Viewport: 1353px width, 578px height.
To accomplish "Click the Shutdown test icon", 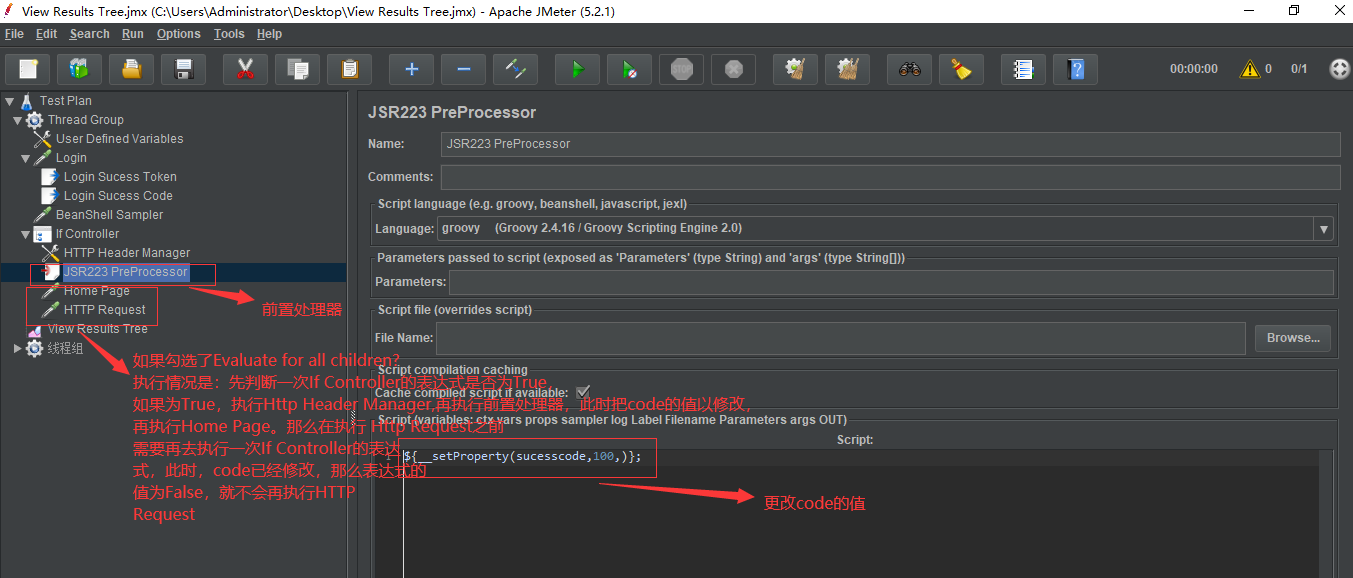I will pos(733,69).
